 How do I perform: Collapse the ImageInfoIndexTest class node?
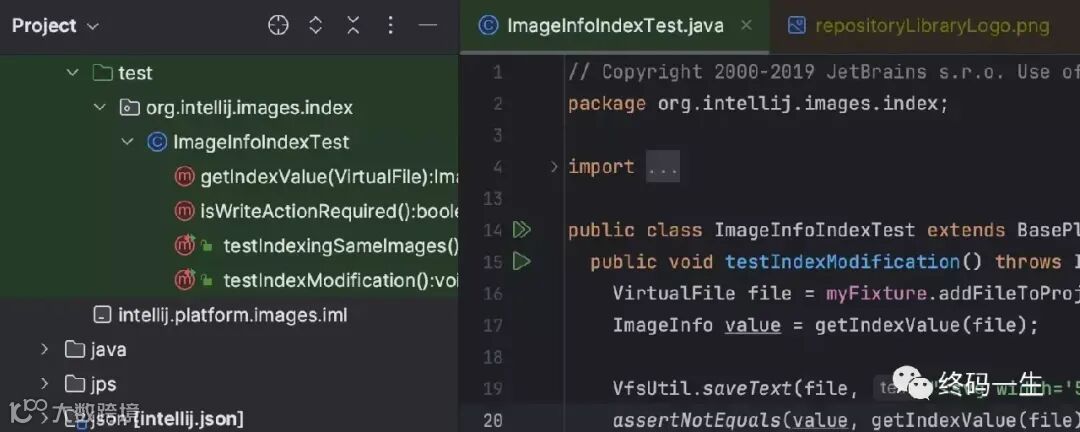(128, 142)
